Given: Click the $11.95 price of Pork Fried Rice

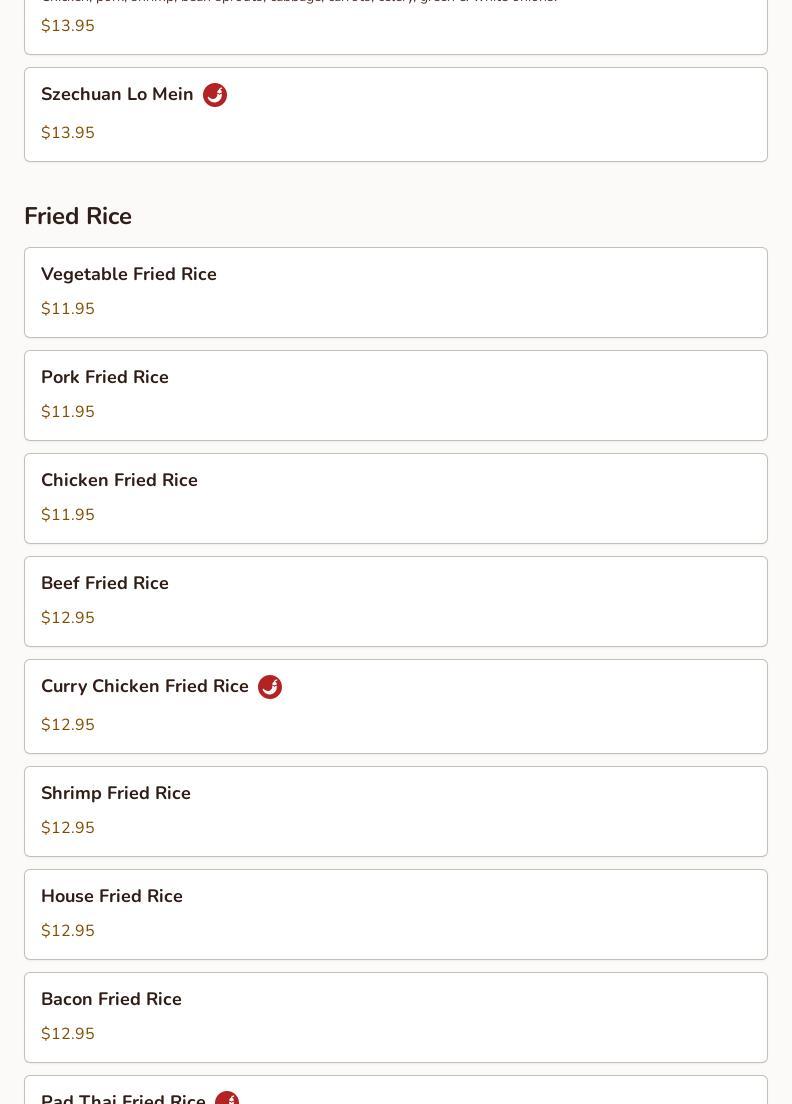Looking at the screenshot, I should coord(68,412).
